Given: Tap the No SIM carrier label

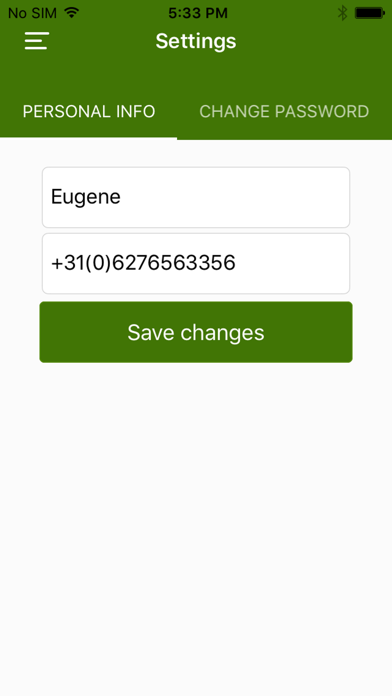Looking at the screenshot, I should point(32,13).
